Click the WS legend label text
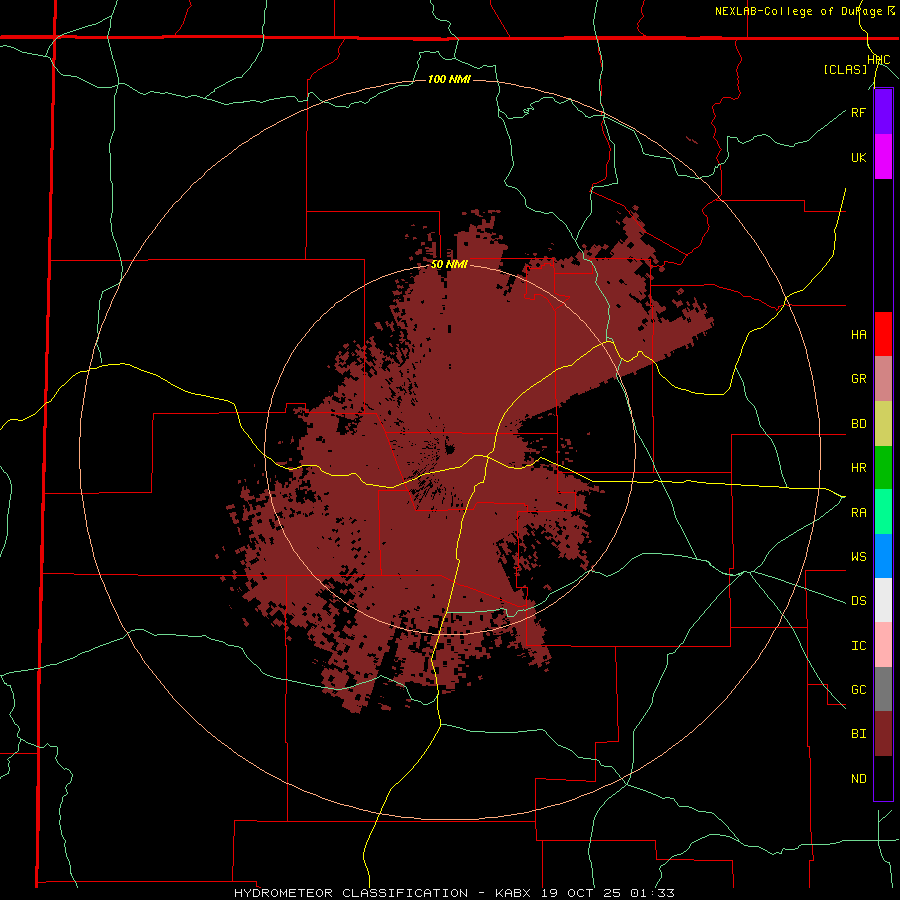 coord(858,557)
